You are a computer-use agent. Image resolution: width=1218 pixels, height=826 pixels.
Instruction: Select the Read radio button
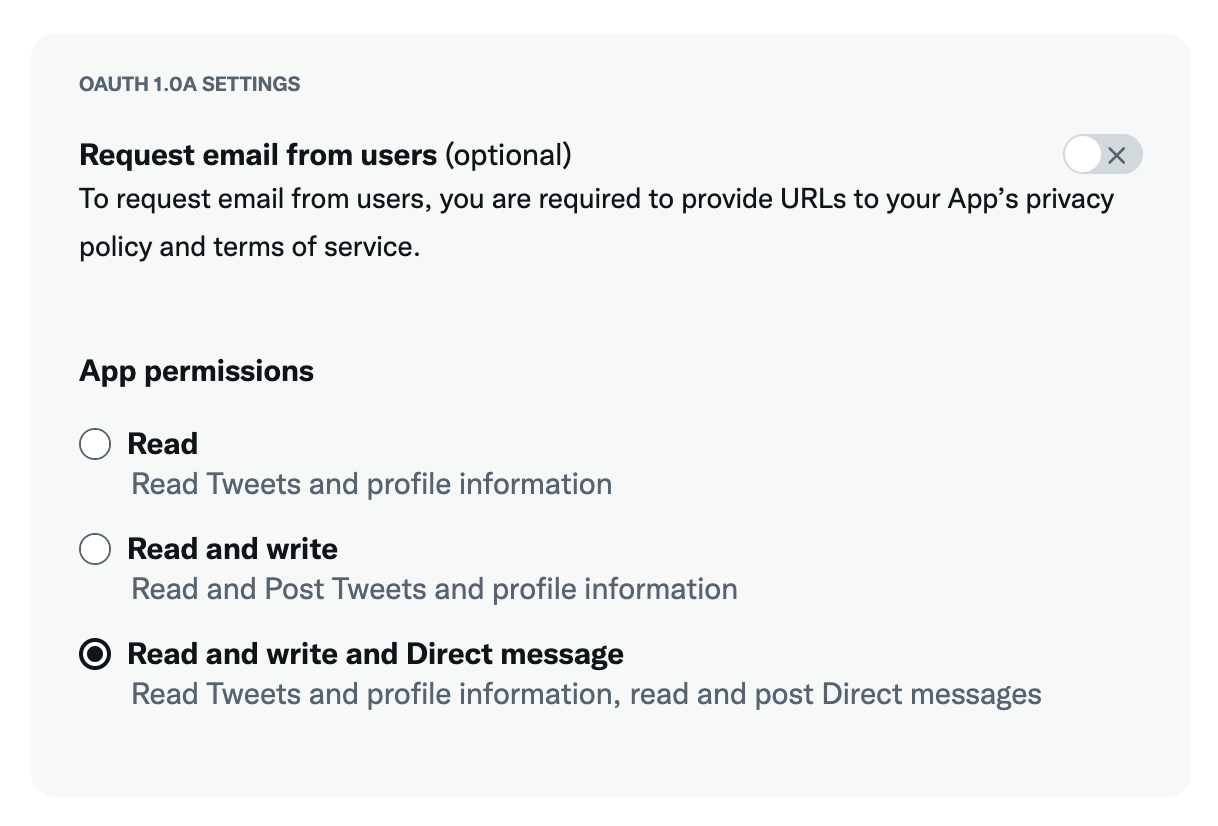95,444
